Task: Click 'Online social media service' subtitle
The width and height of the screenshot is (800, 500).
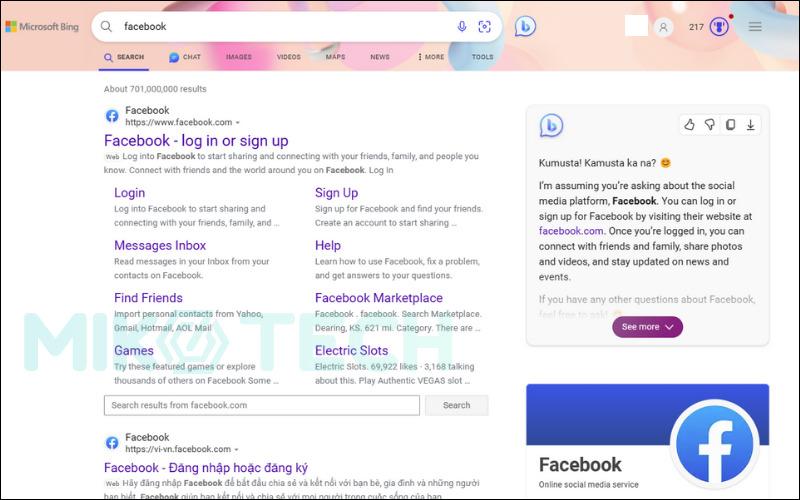Action: click(x=588, y=485)
